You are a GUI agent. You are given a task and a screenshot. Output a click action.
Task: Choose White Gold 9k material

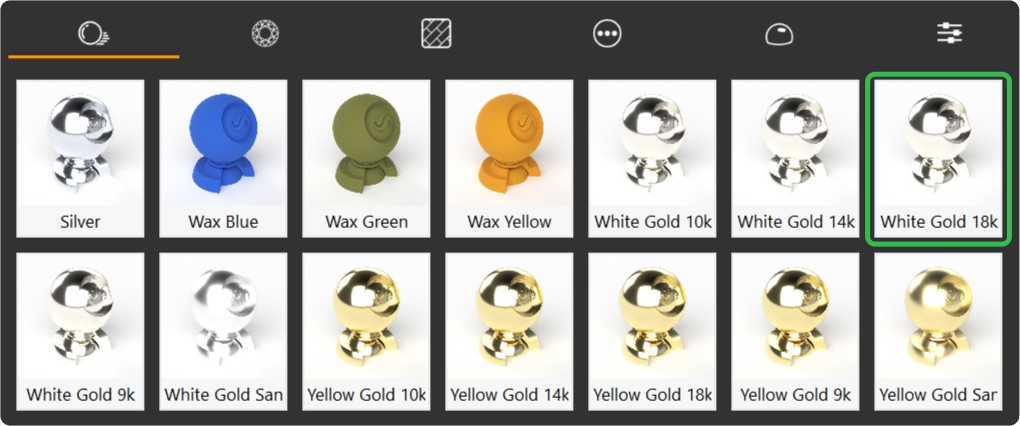click(x=80, y=332)
